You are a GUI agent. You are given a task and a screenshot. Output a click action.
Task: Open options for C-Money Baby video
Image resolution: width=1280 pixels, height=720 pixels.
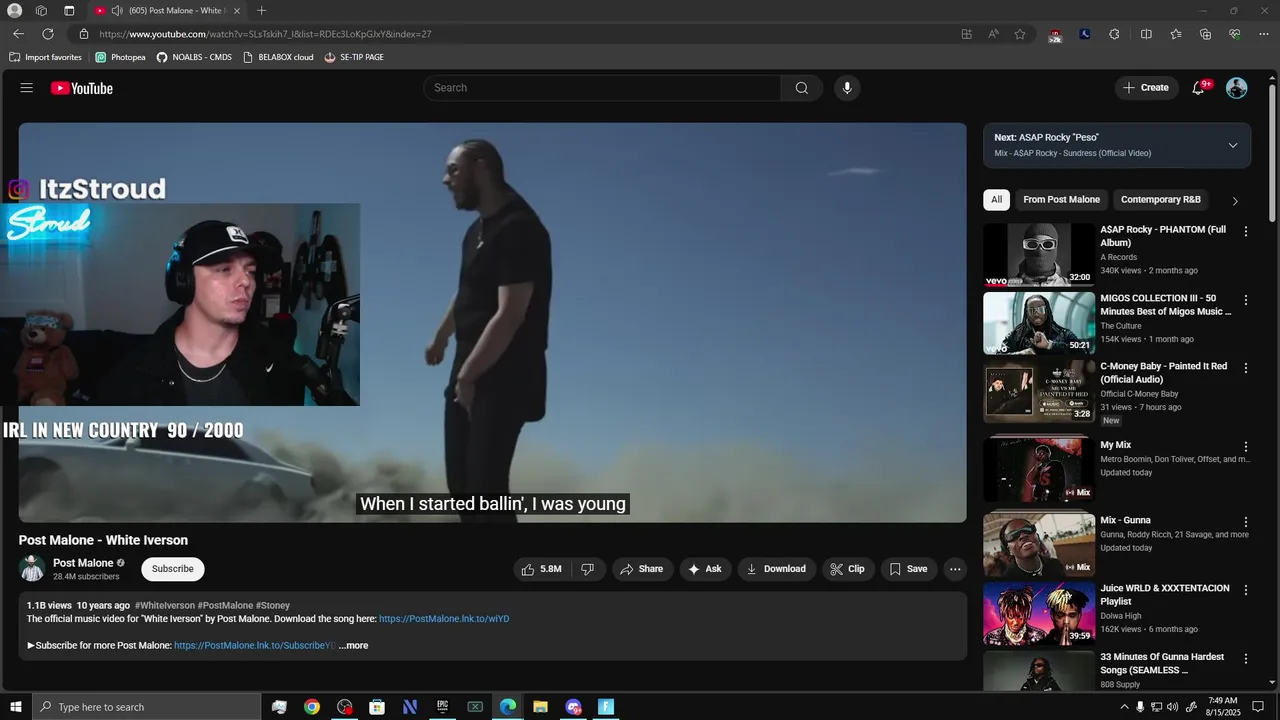pyautogui.click(x=1246, y=368)
